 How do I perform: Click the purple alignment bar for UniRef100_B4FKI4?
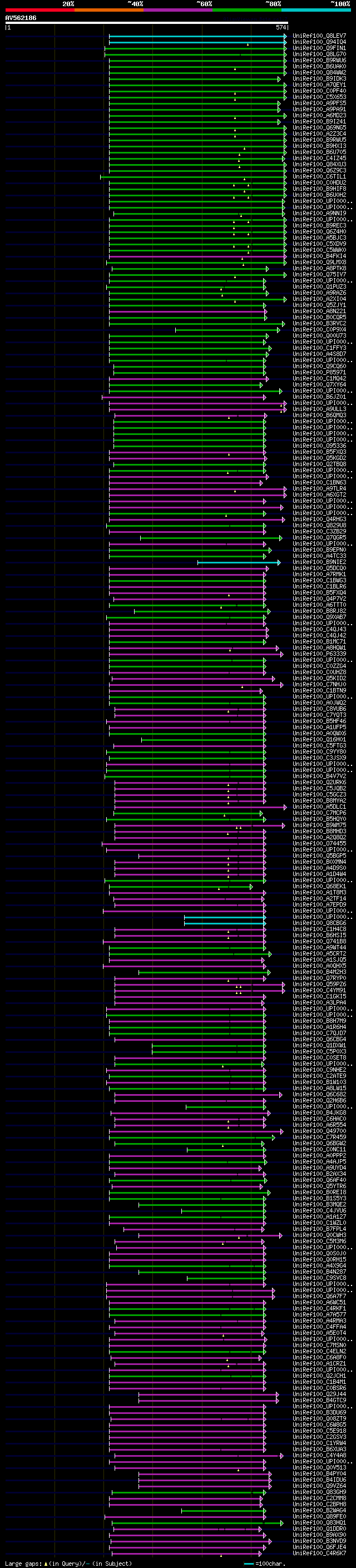198,256
